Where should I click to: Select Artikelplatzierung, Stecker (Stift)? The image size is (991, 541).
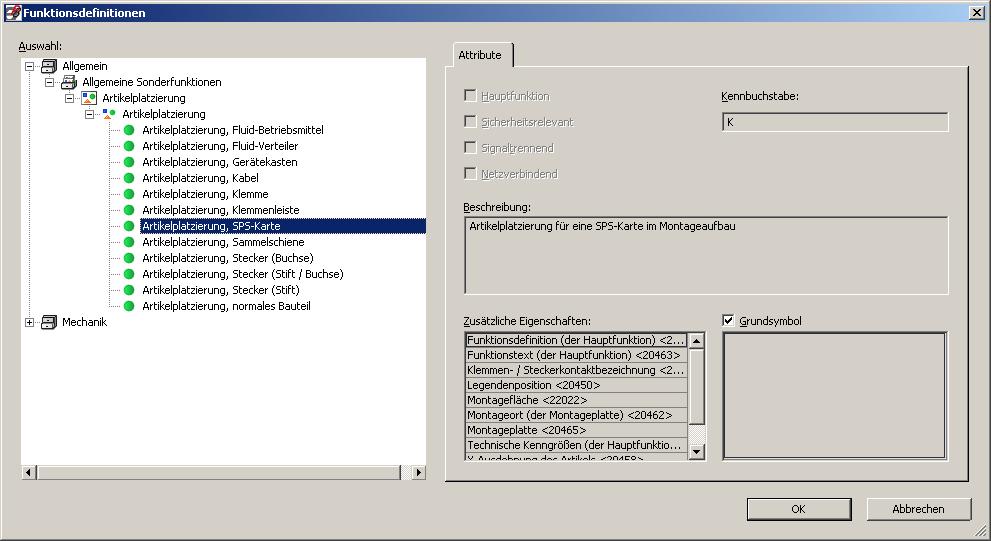pyautogui.click(x=221, y=290)
